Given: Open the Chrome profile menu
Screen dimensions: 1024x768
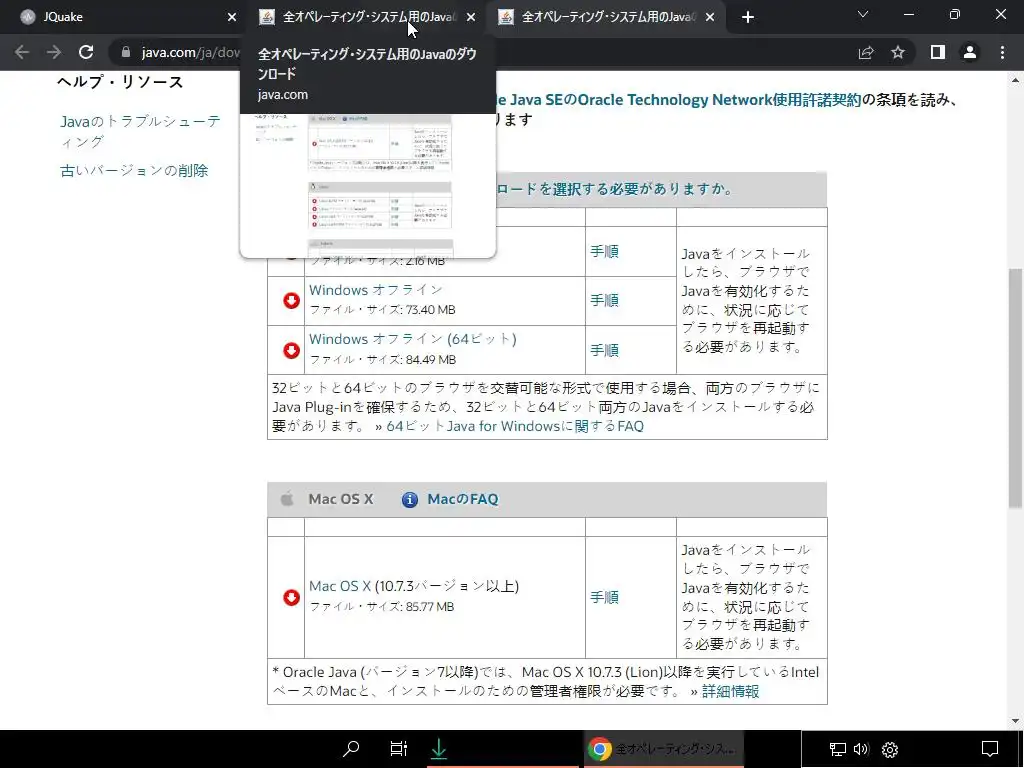Looking at the screenshot, I should coord(970,52).
